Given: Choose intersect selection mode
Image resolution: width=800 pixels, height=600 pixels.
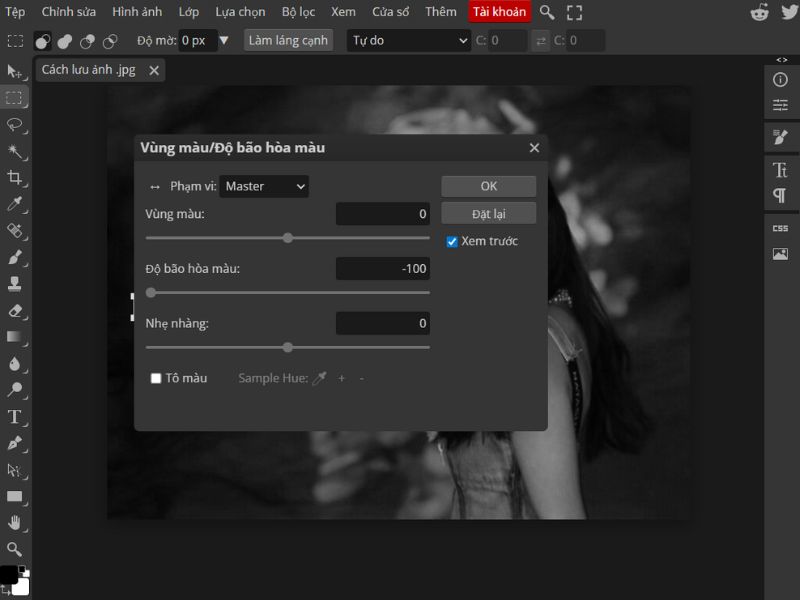Looking at the screenshot, I should tap(110, 41).
